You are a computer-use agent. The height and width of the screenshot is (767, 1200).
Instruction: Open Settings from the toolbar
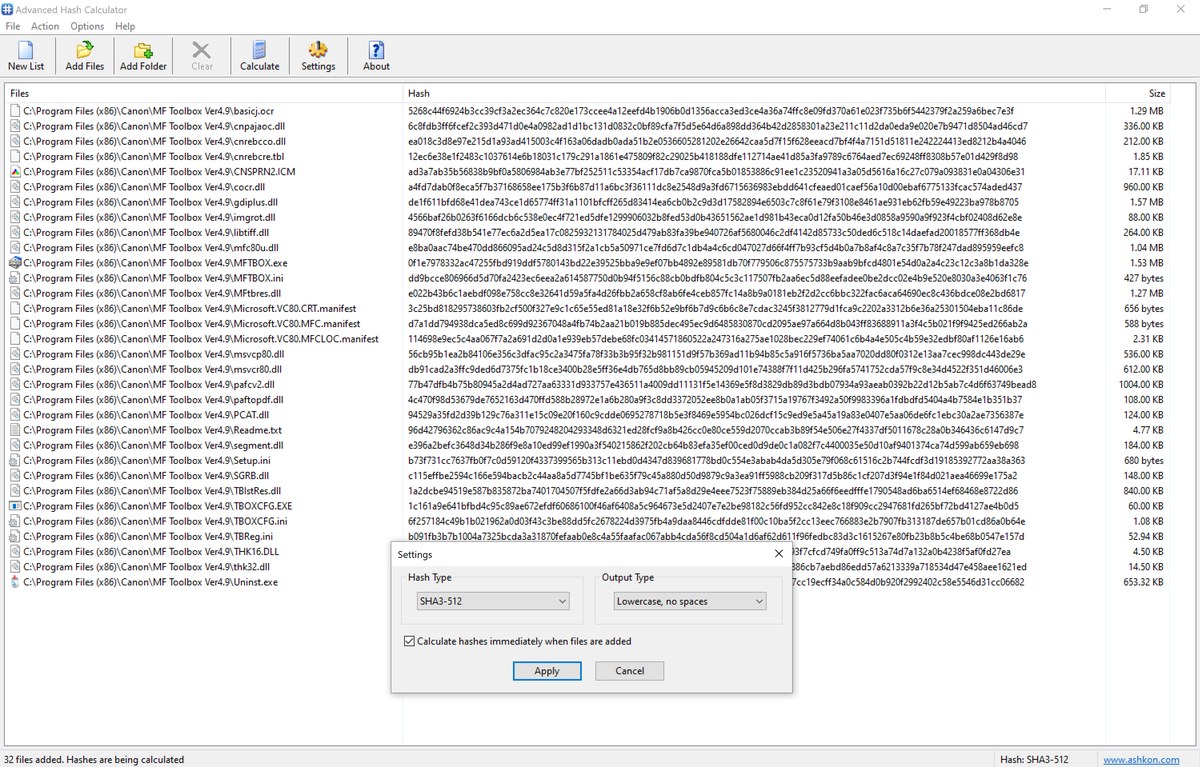(x=318, y=56)
